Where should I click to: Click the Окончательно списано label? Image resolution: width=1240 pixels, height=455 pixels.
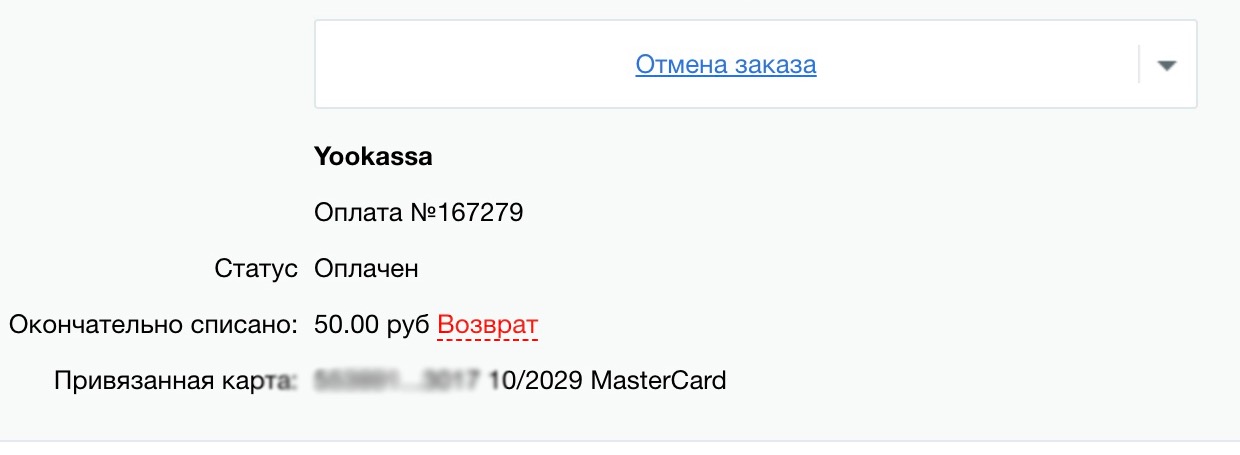point(150,325)
